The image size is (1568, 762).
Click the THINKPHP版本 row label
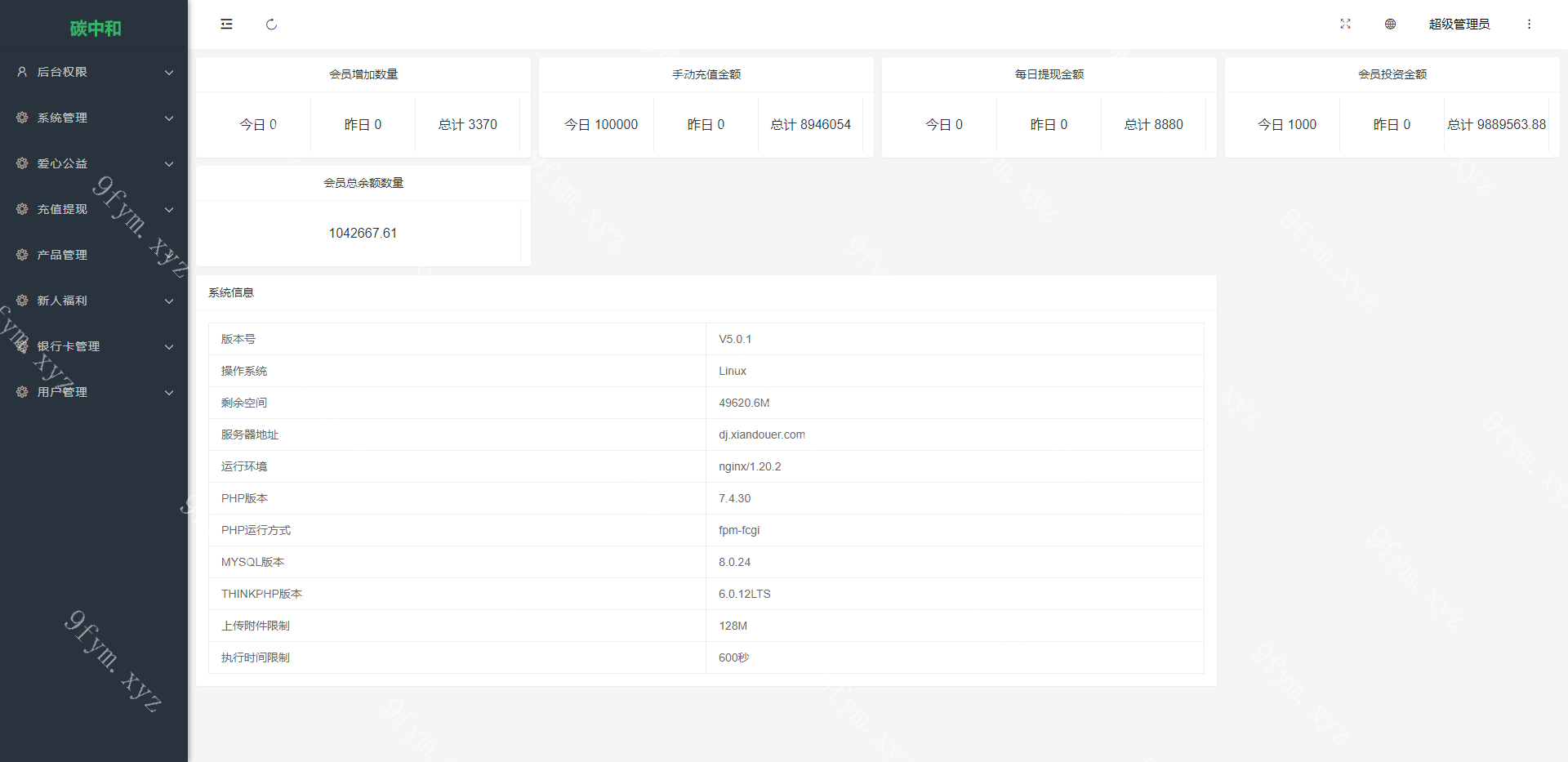[261, 594]
